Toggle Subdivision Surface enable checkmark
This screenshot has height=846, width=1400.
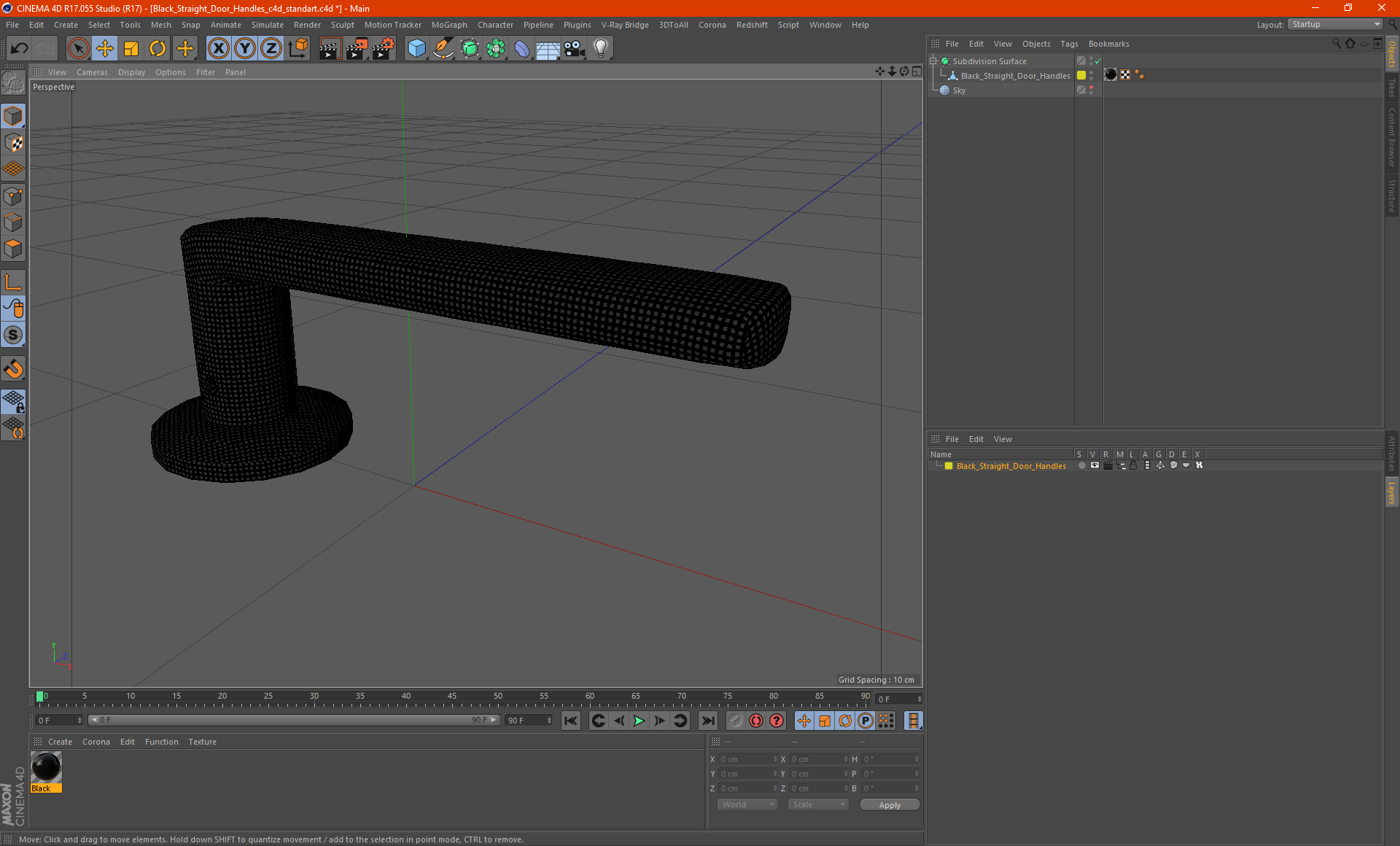(x=1097, y=61)
